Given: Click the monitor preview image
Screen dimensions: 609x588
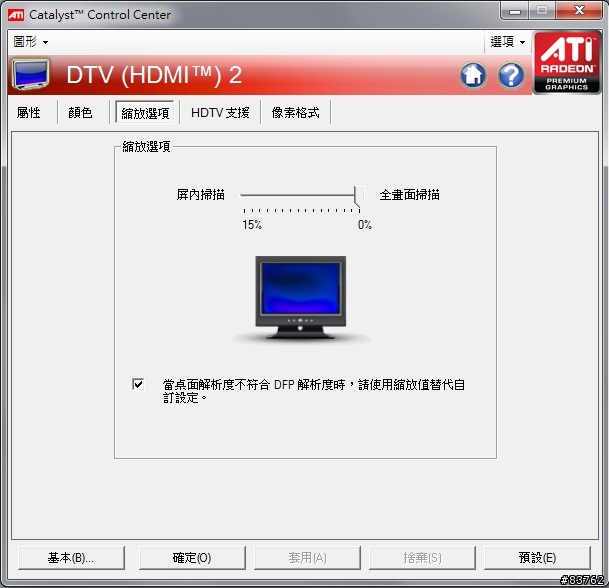Looking at the screenshot, I should [301, 298].
